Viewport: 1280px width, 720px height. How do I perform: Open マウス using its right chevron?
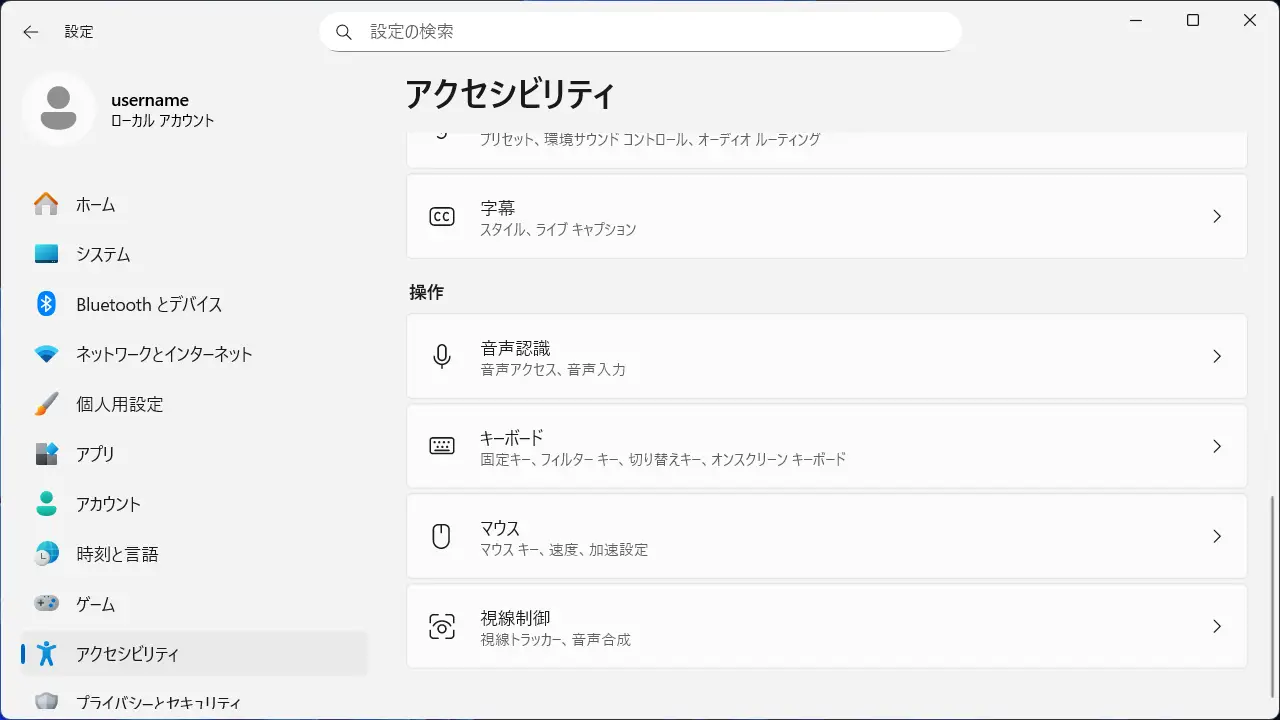pos(1217,537)
